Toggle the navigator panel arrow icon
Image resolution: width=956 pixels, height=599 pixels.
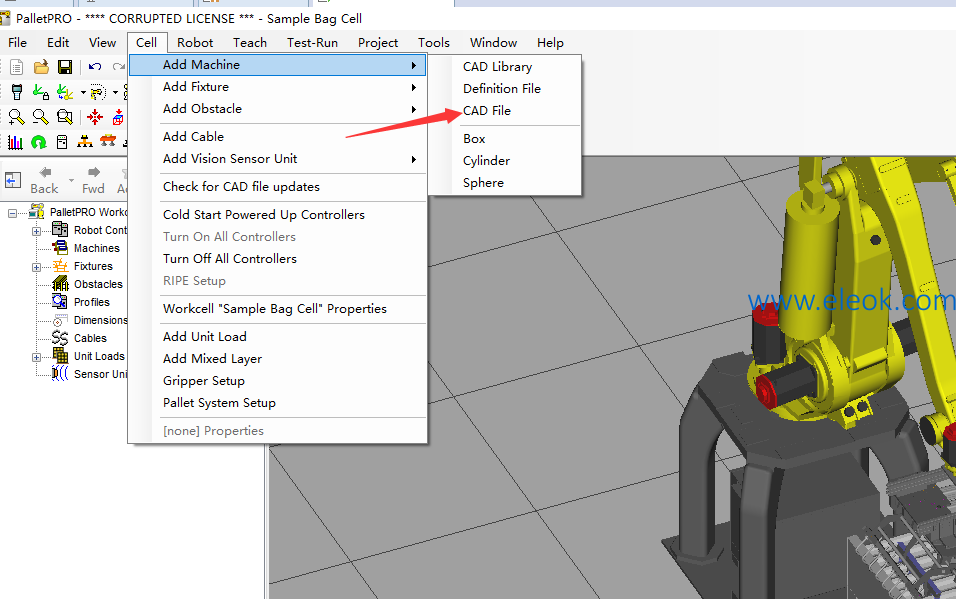13,181
